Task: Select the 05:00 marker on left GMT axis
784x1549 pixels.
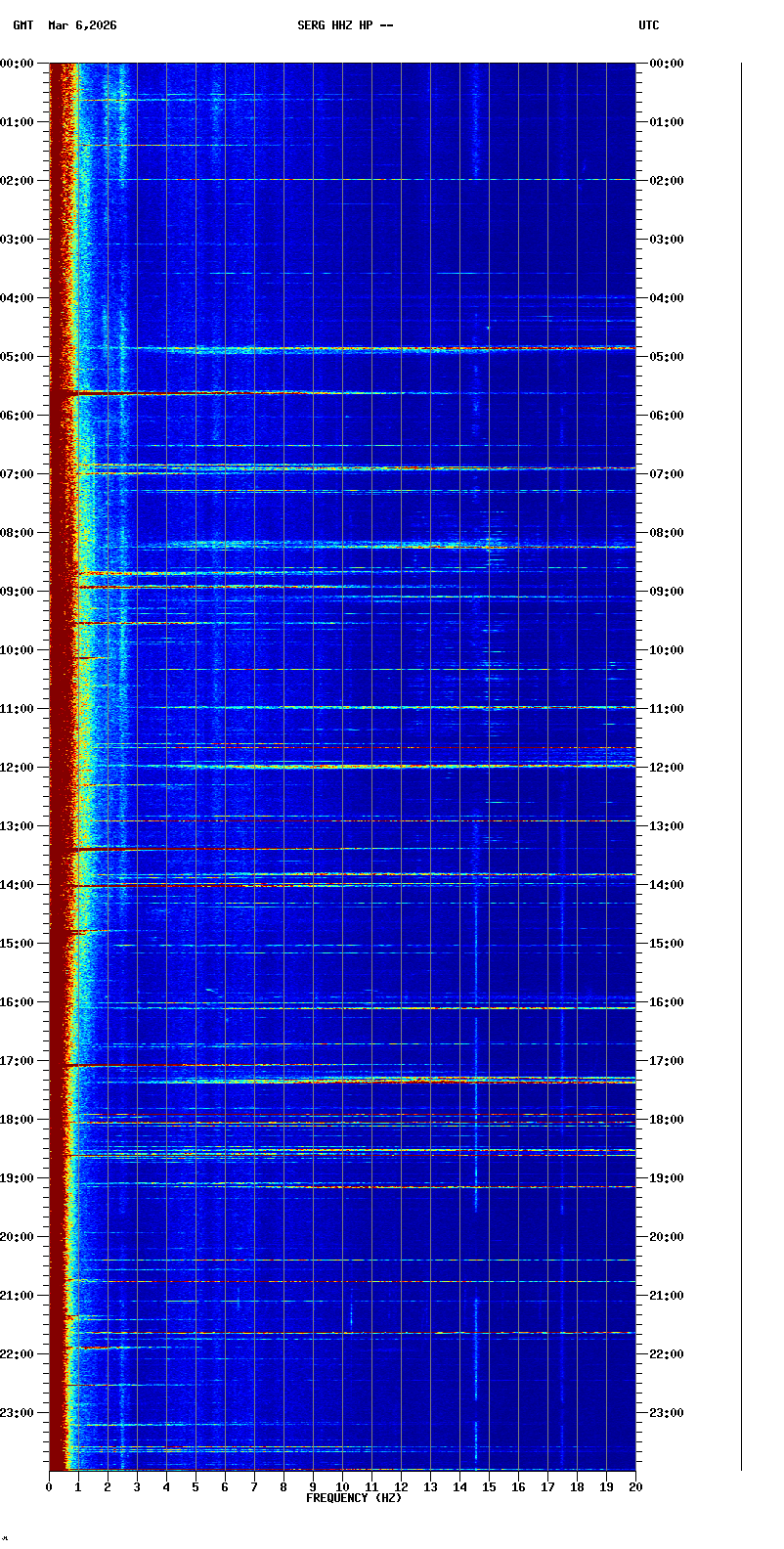Action: coord(18,357)
